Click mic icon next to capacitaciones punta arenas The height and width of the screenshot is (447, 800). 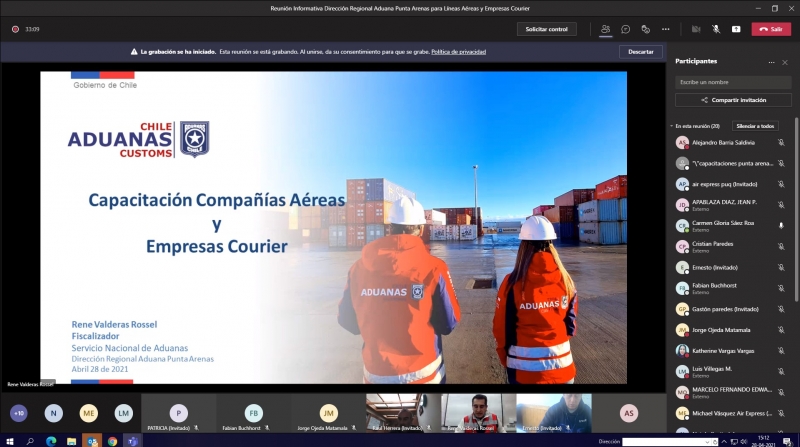[x=781, y=163]
